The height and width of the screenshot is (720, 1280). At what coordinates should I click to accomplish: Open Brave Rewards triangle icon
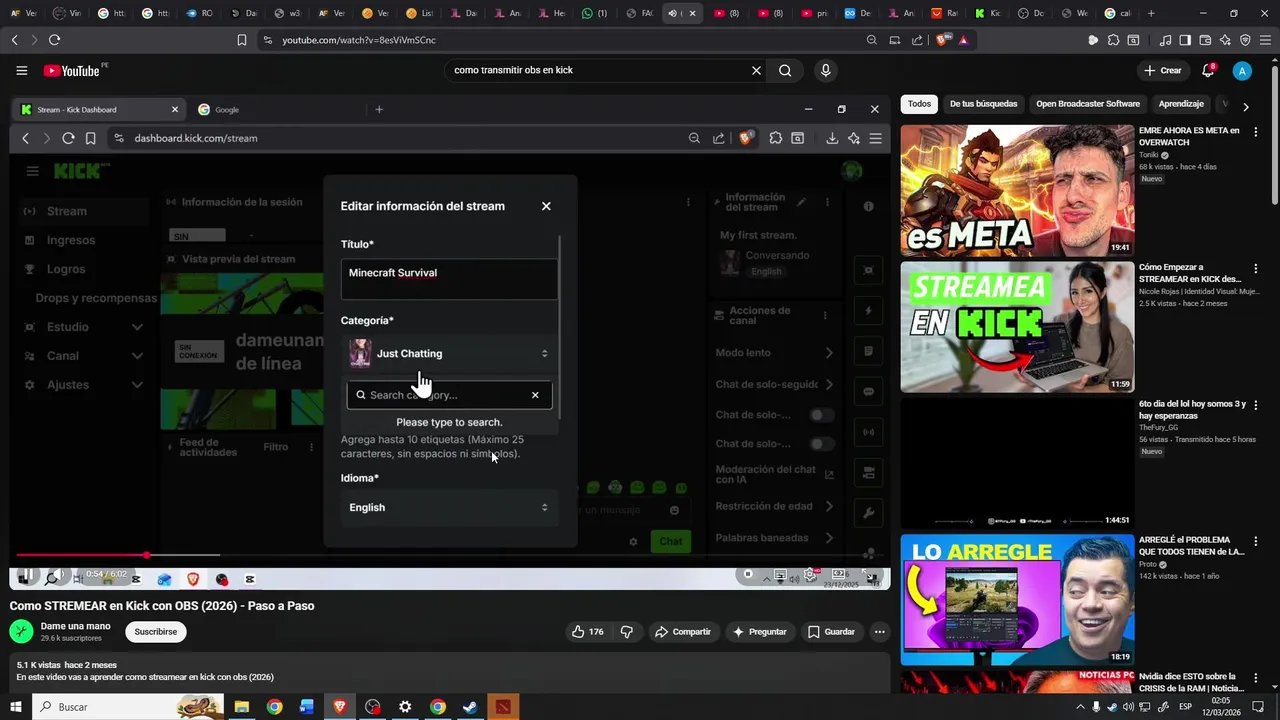(964, 40)
